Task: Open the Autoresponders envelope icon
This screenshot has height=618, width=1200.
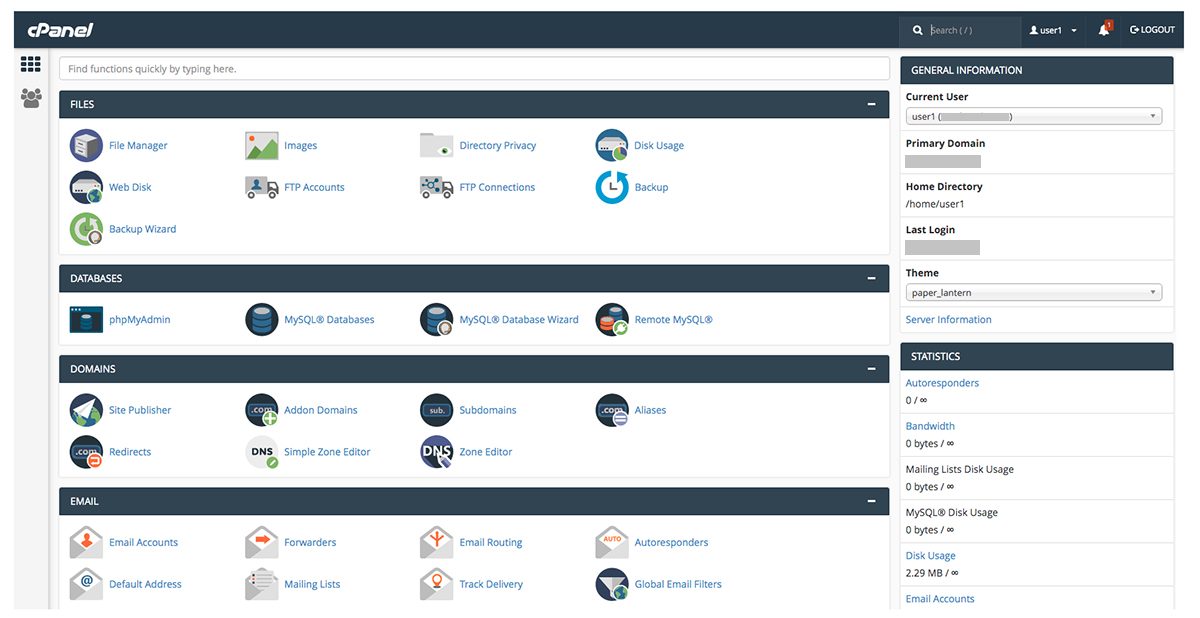Action: pyautogui.click(x=612, y=542)
